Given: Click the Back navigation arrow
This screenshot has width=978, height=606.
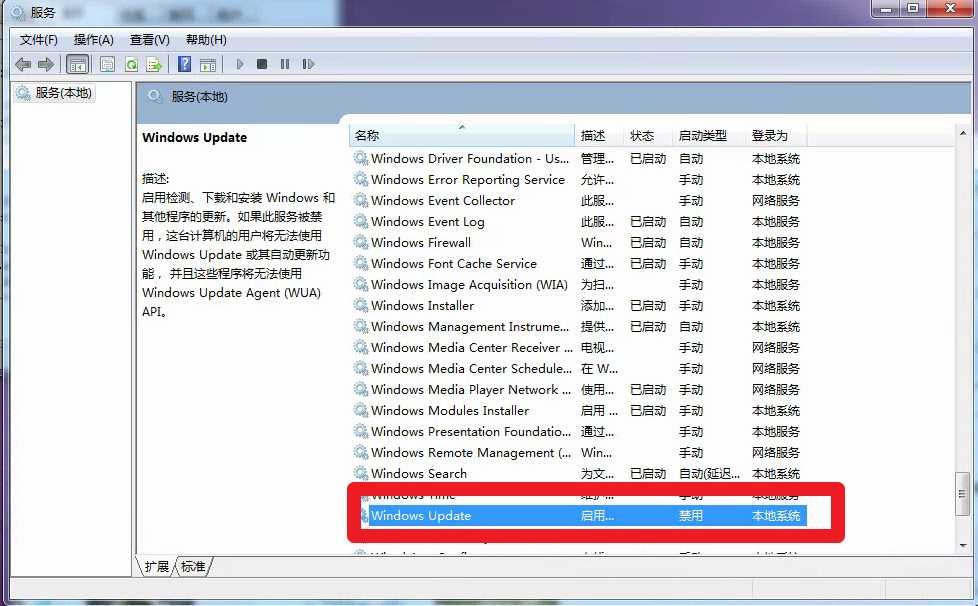Looking at the screenshot, I should (x=22, y=64).
